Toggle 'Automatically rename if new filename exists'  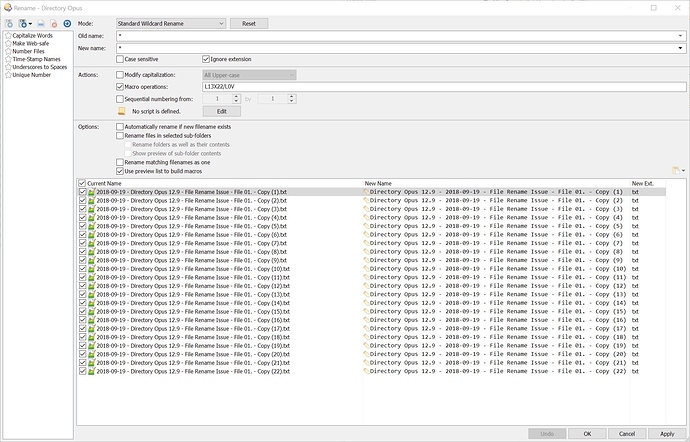(x=120, y=127)
